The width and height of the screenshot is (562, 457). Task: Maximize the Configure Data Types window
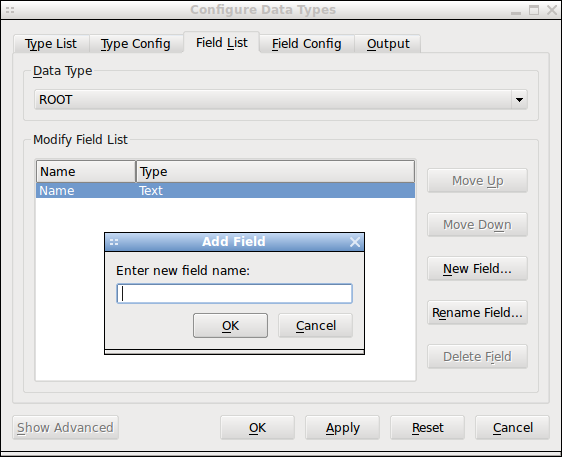[x=534, y=10]
